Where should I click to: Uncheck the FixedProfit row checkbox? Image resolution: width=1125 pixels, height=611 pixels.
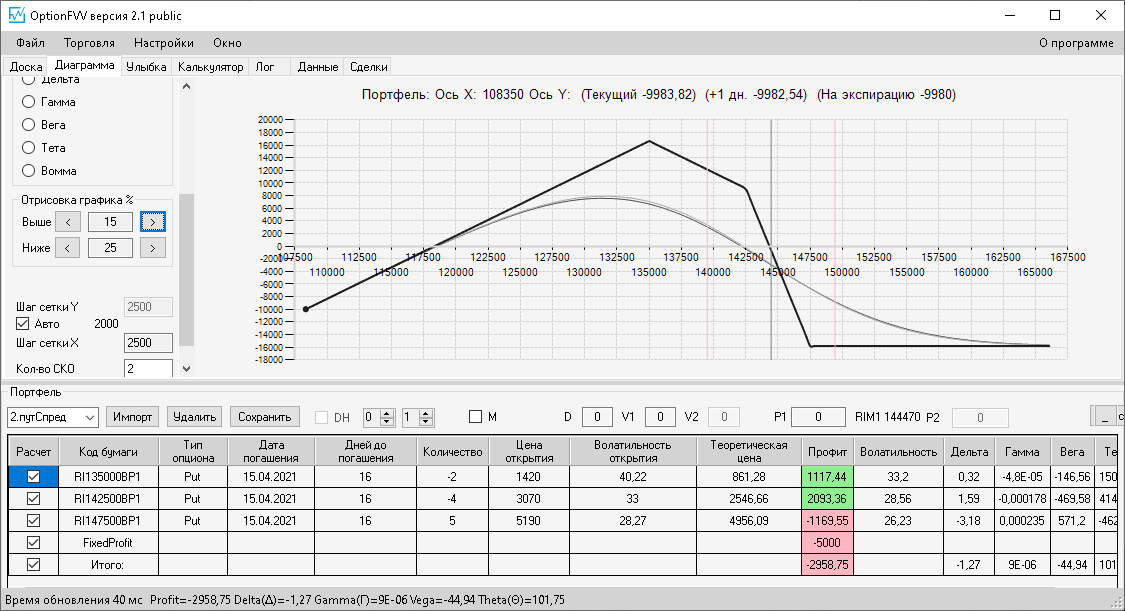click(33, 543)
